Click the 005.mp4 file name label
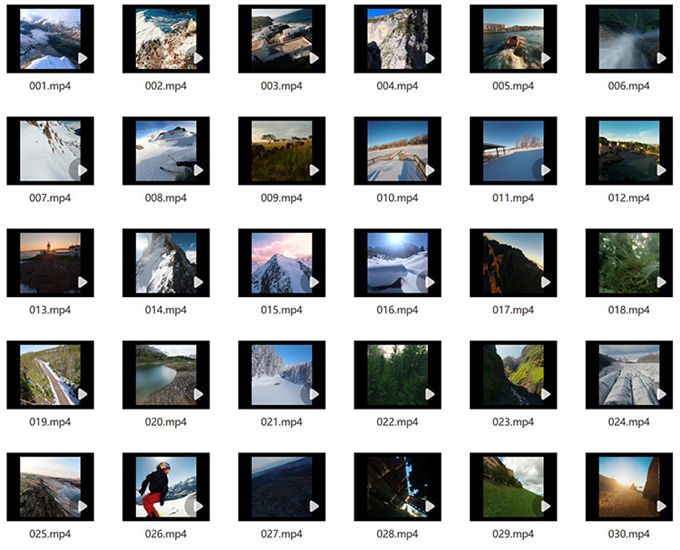 coord(513,86)
